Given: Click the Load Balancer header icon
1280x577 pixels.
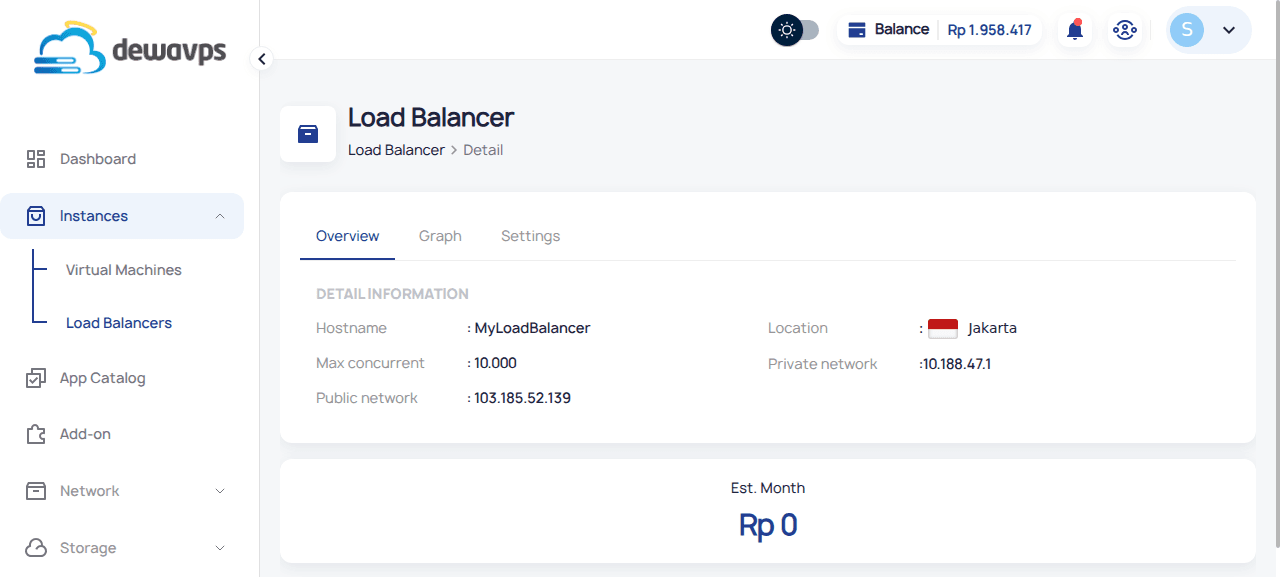Looking at the screenshot, I should pos(307,133).
